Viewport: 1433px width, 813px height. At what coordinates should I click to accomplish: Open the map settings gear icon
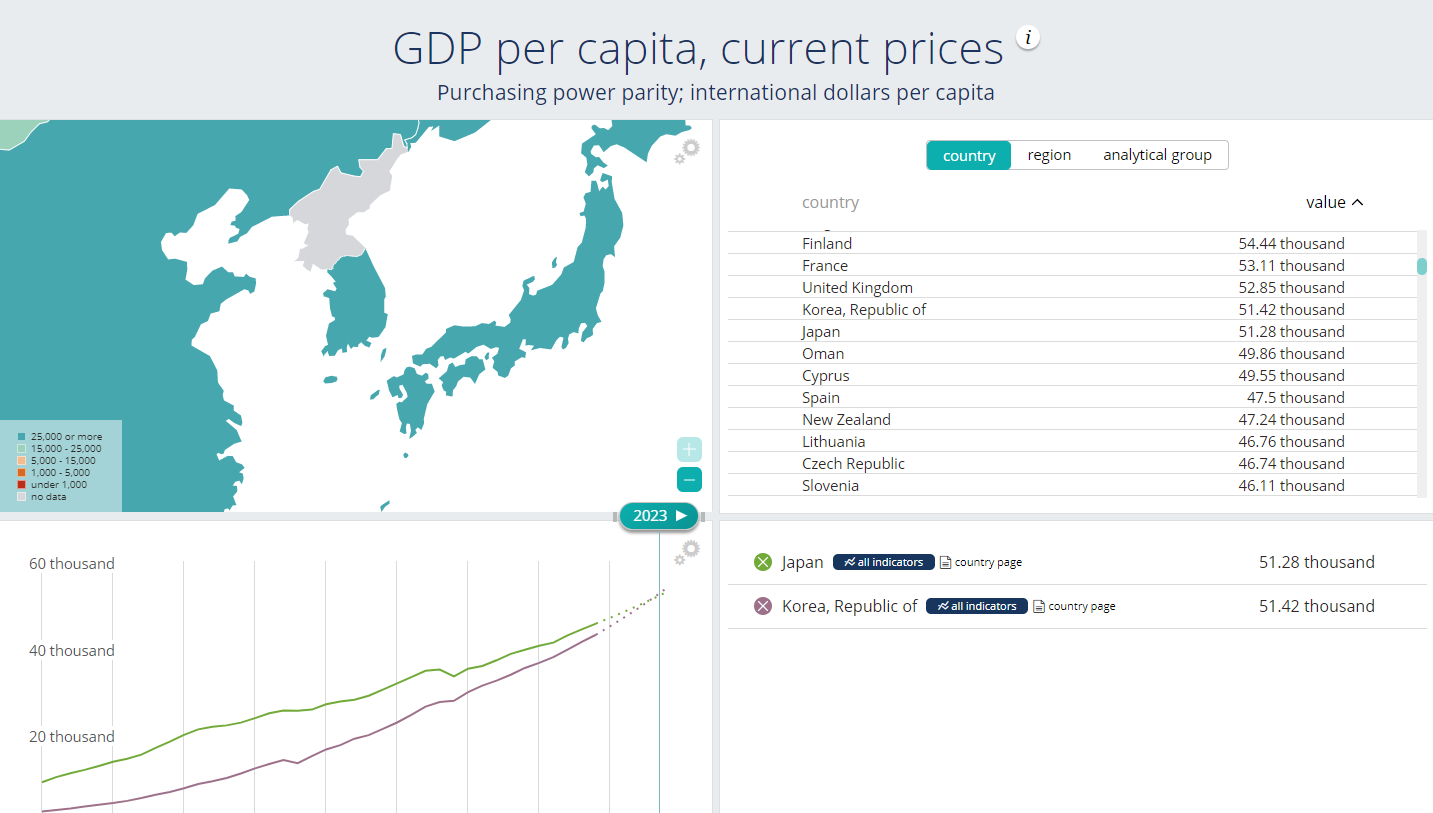[689, 149]
